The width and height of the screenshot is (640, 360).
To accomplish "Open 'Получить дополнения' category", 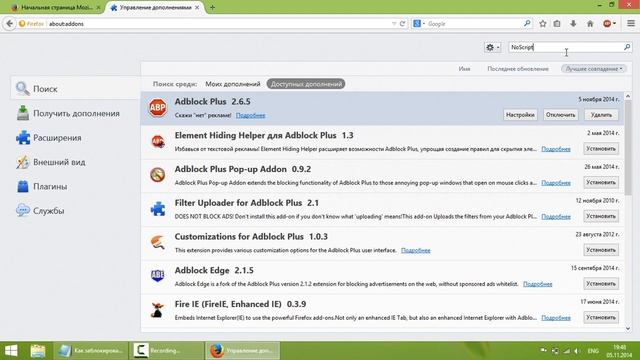I will tap(76, 113).
